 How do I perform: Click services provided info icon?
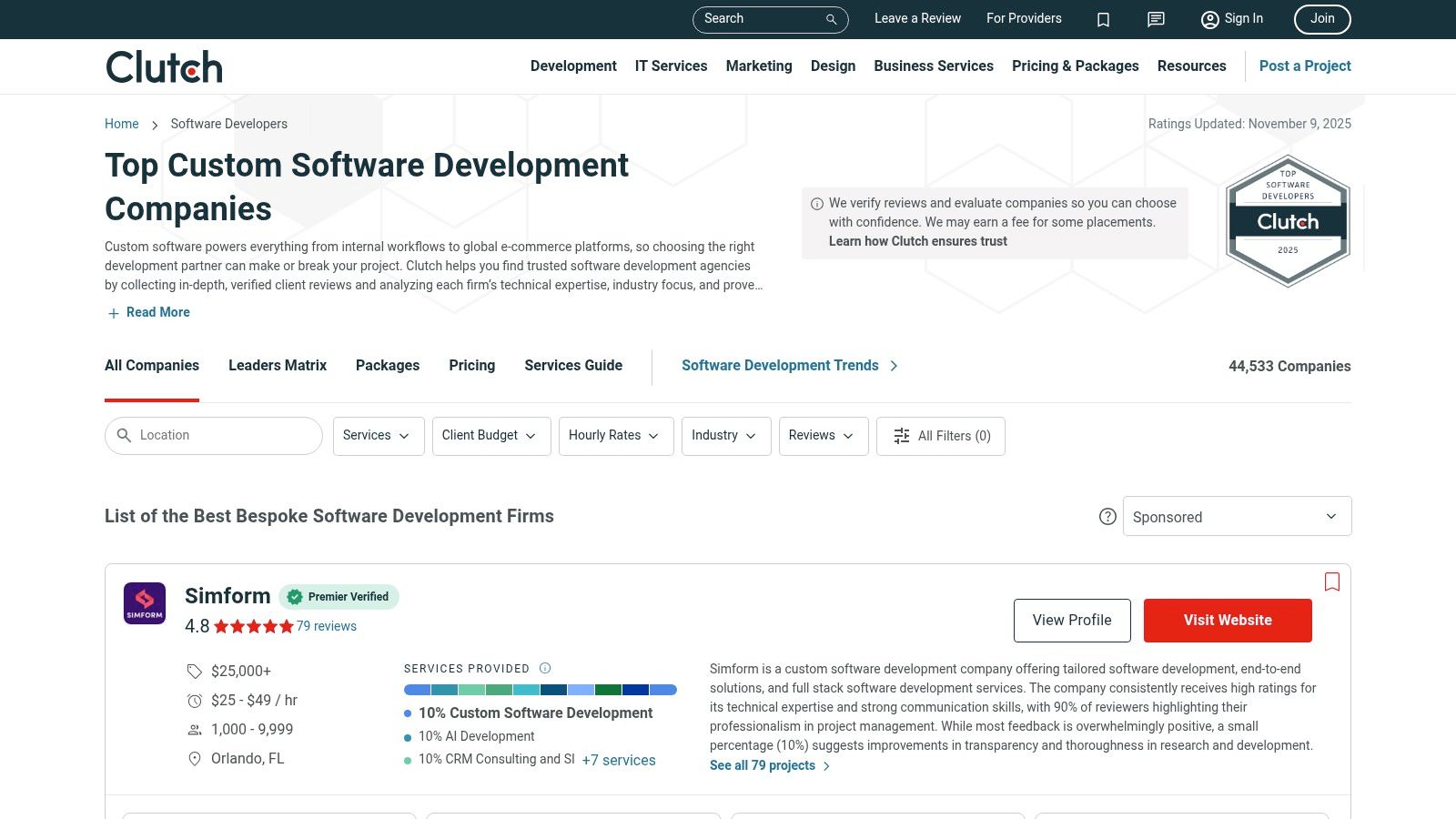(x=545, y=668)
